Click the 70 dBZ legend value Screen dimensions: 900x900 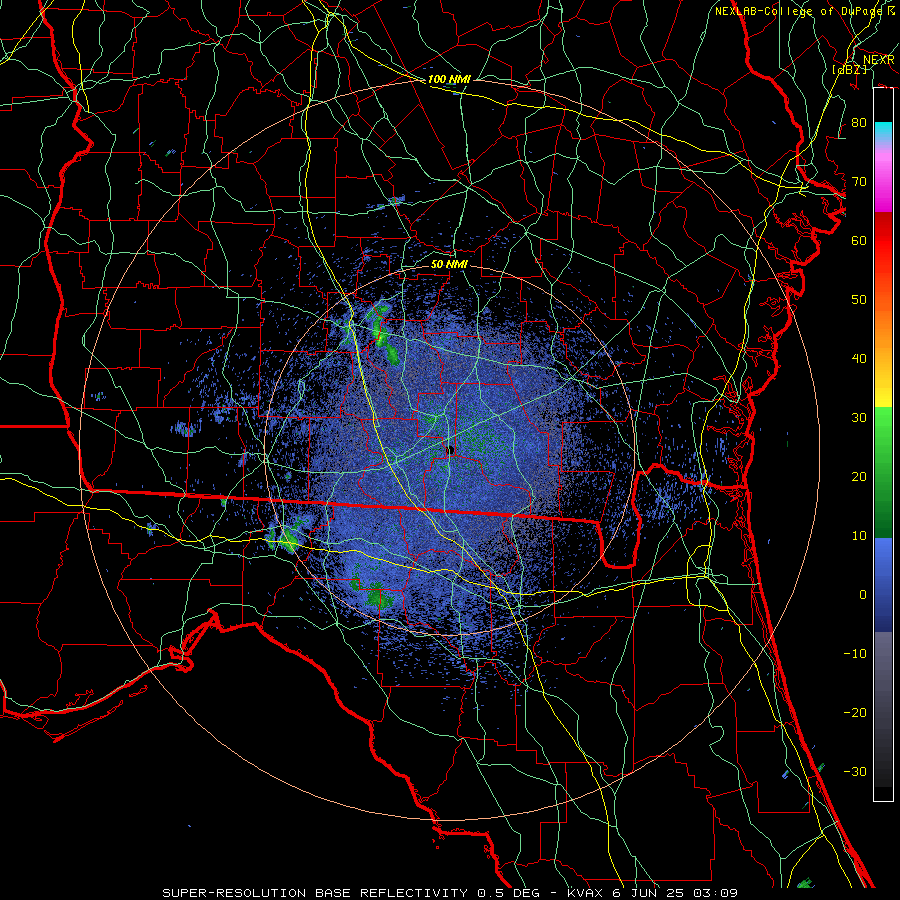point(859,182)
